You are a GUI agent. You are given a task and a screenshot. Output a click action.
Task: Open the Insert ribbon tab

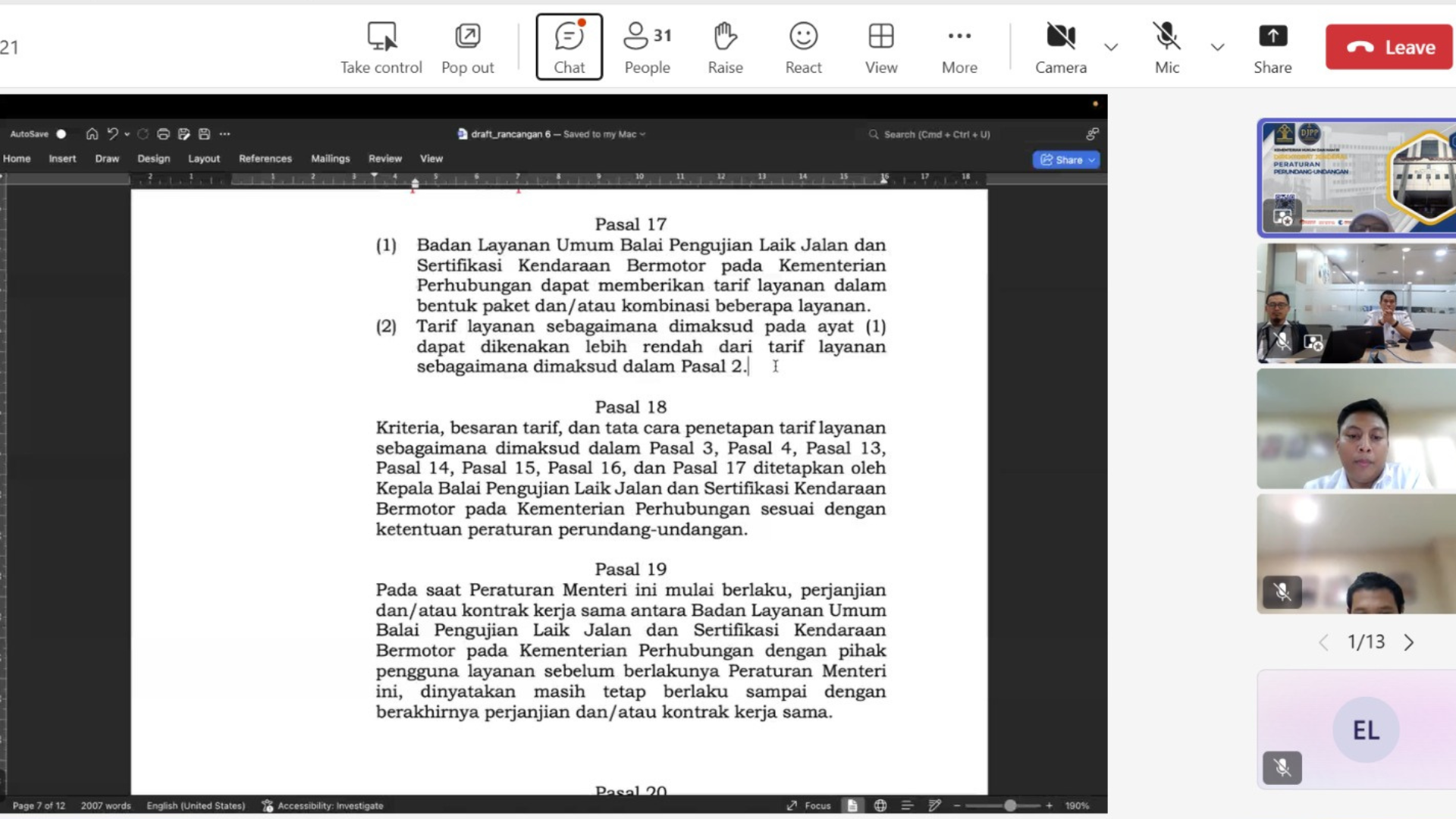pyautogui.click(x=62, y=158)
